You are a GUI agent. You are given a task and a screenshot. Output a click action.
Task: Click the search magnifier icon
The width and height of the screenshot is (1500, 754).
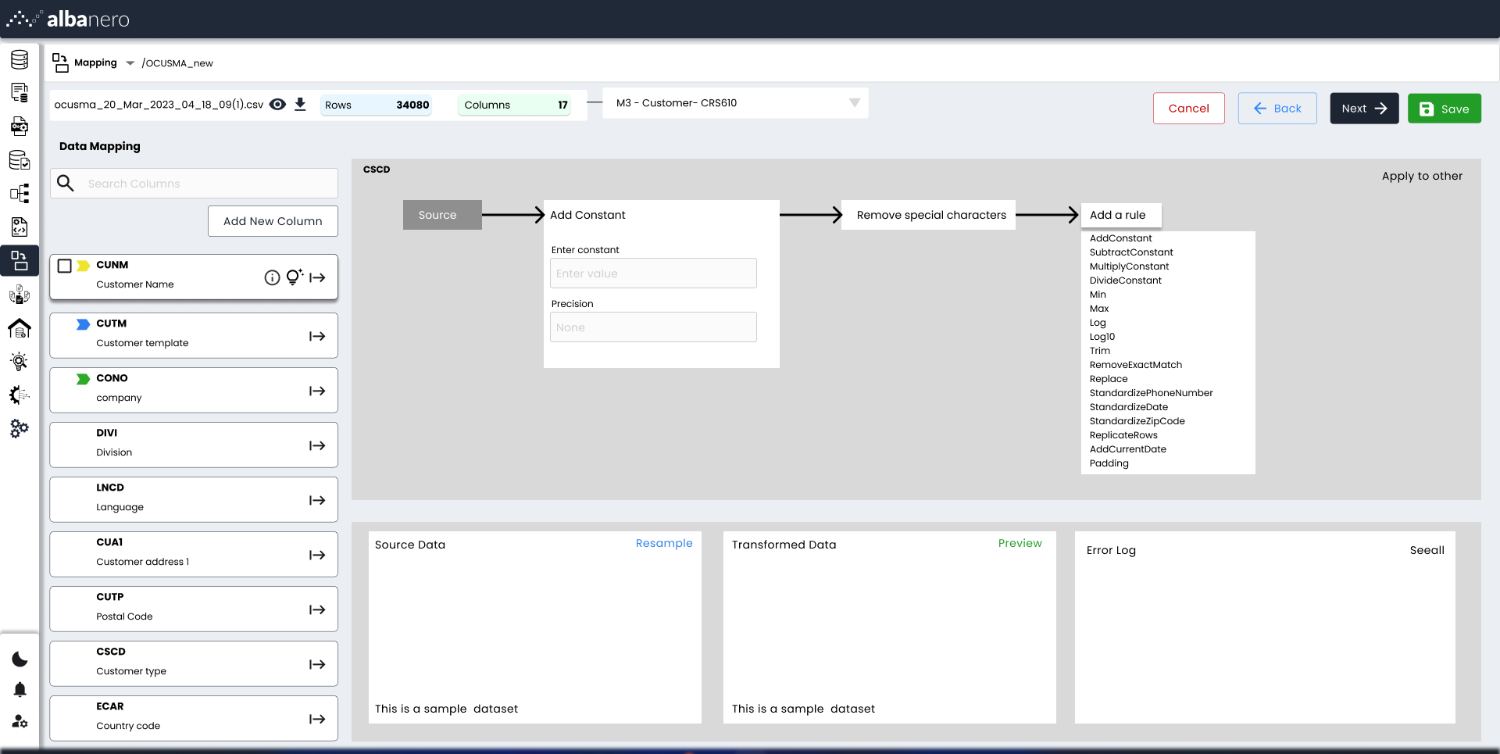tap(66, 183)
